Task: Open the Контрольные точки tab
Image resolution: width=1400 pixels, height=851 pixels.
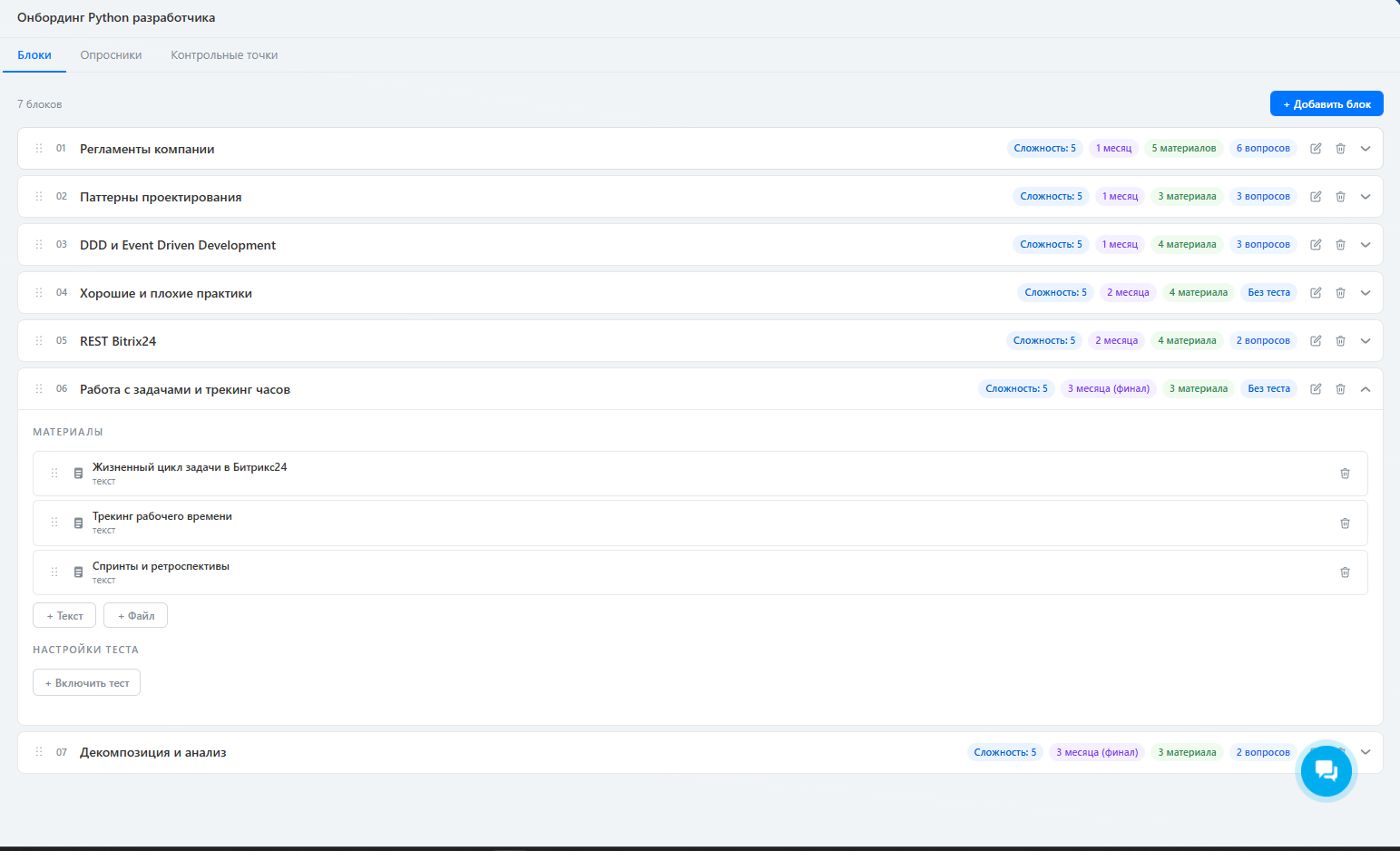Action: [x=224, y=55]
